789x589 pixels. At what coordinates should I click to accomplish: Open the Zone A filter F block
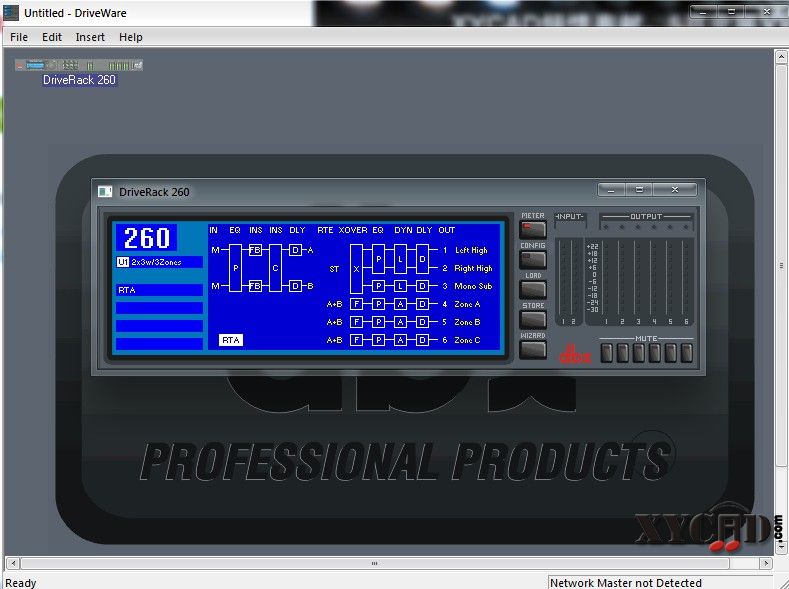[356, 304]
